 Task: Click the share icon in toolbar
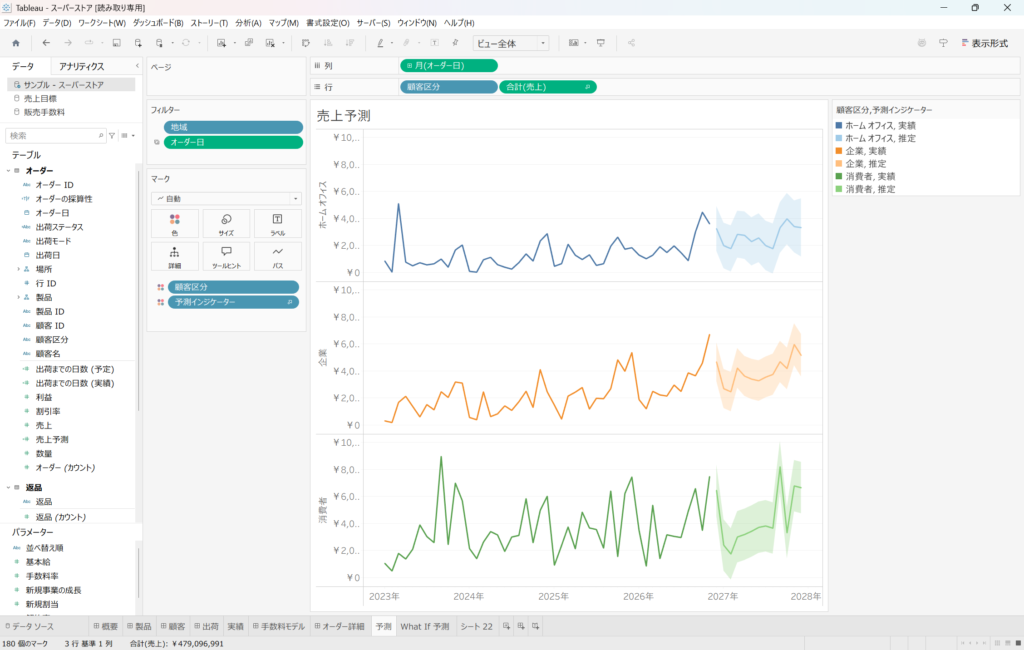[x=631, y=43]
